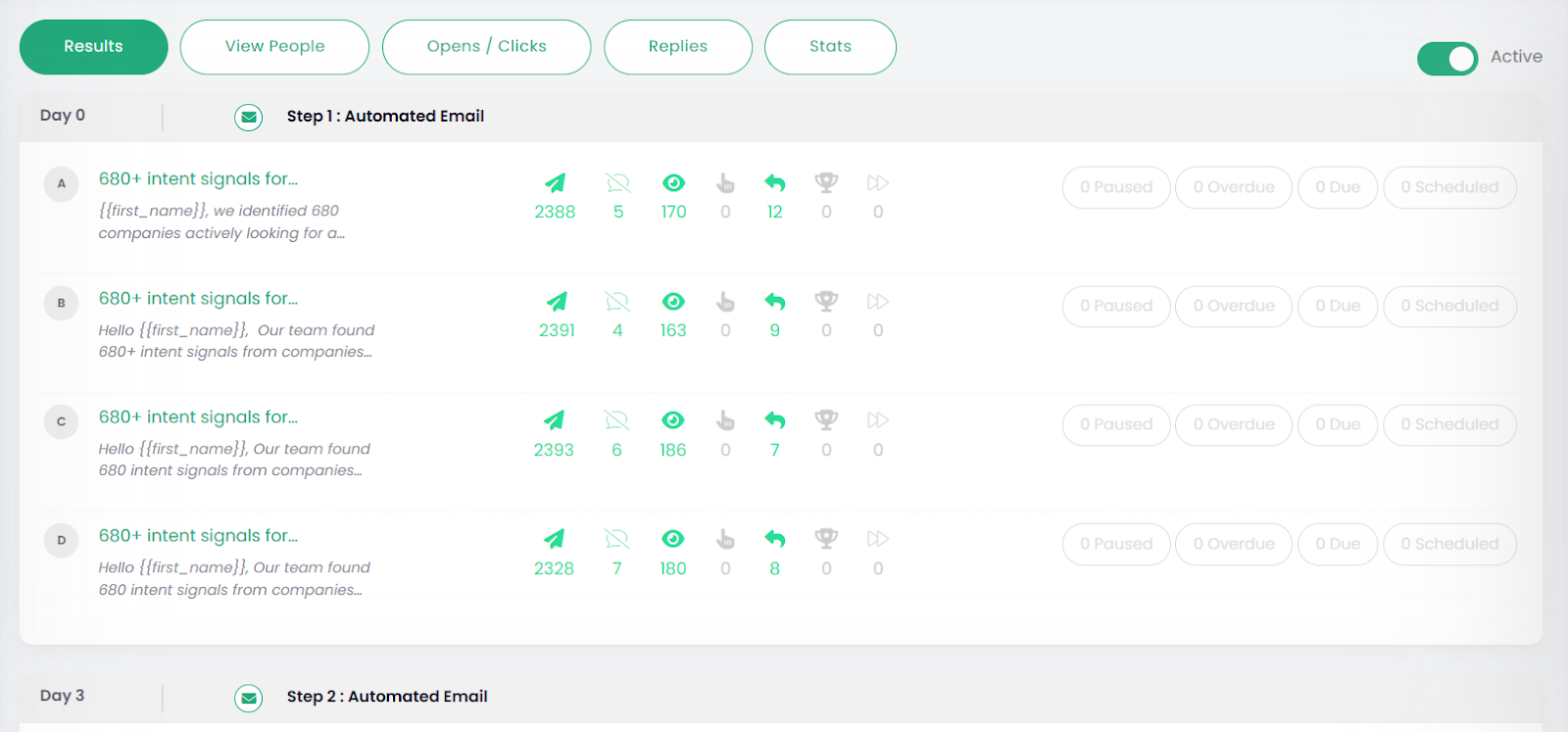
Task: Select the variant D letter badge
Action: (x=61, y=540)
